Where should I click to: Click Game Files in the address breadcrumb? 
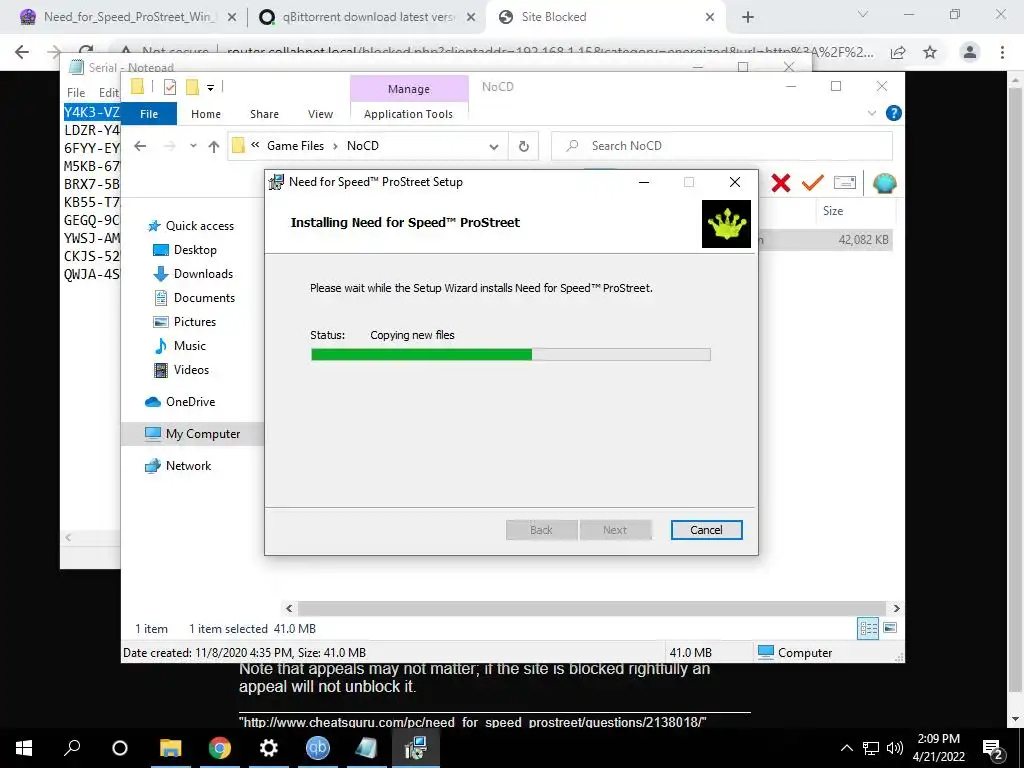pyautogui.click(x=295, y=146)
